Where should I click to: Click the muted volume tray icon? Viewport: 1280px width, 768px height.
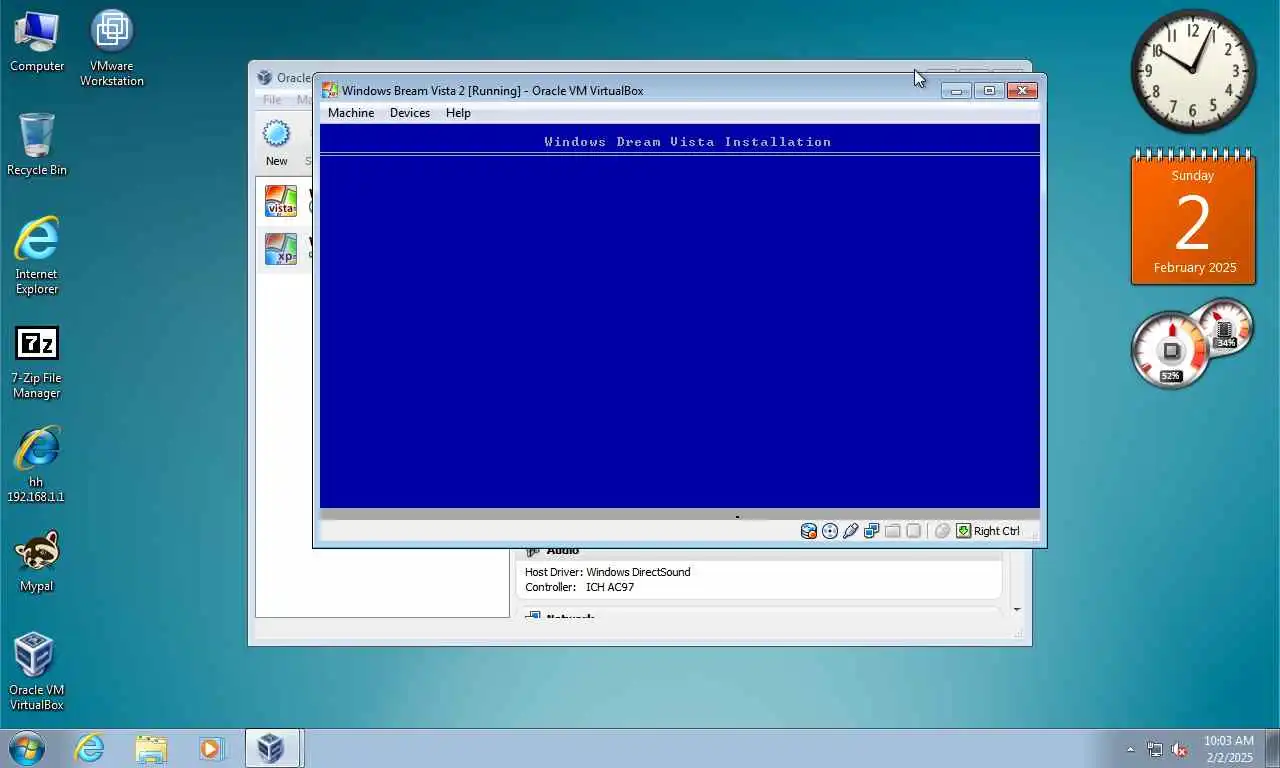[1179, 749]
